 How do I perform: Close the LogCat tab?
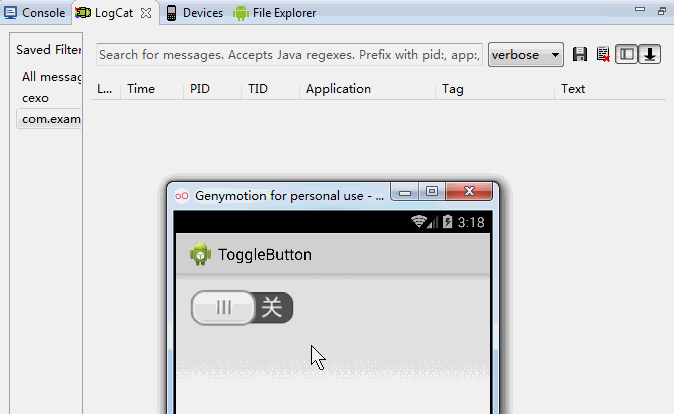146,13
